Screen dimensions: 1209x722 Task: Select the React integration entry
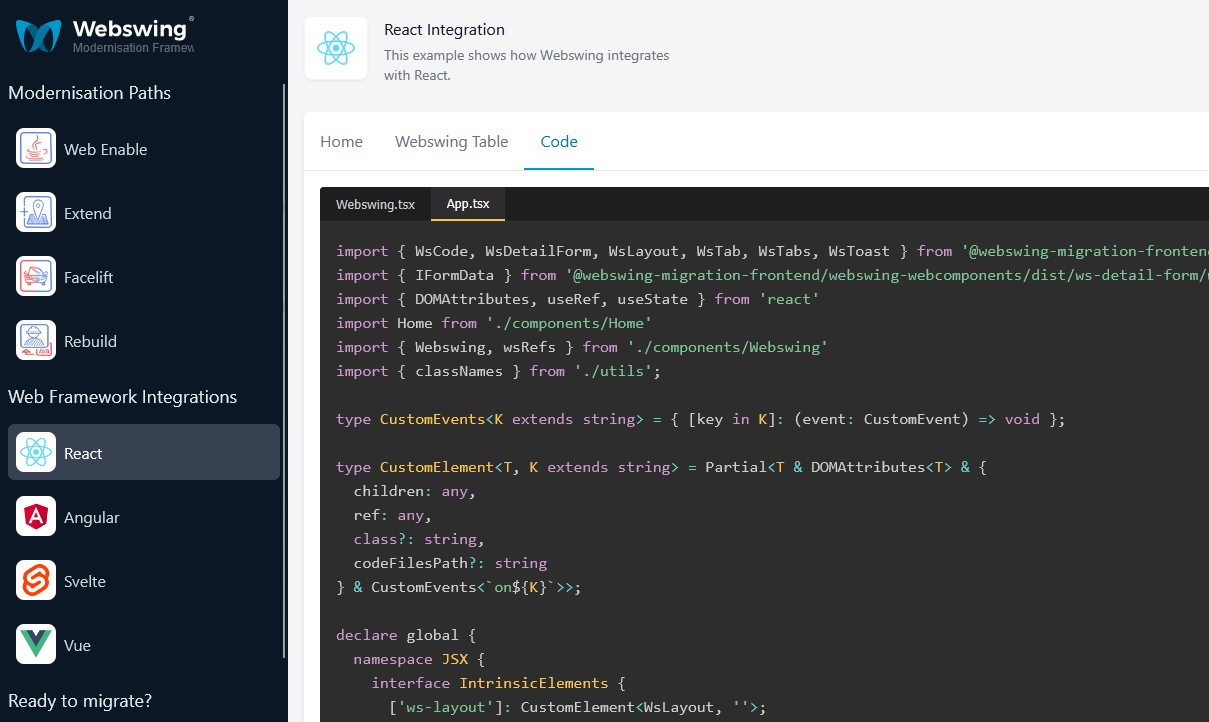pyautogui.click(x=144, y=452)
